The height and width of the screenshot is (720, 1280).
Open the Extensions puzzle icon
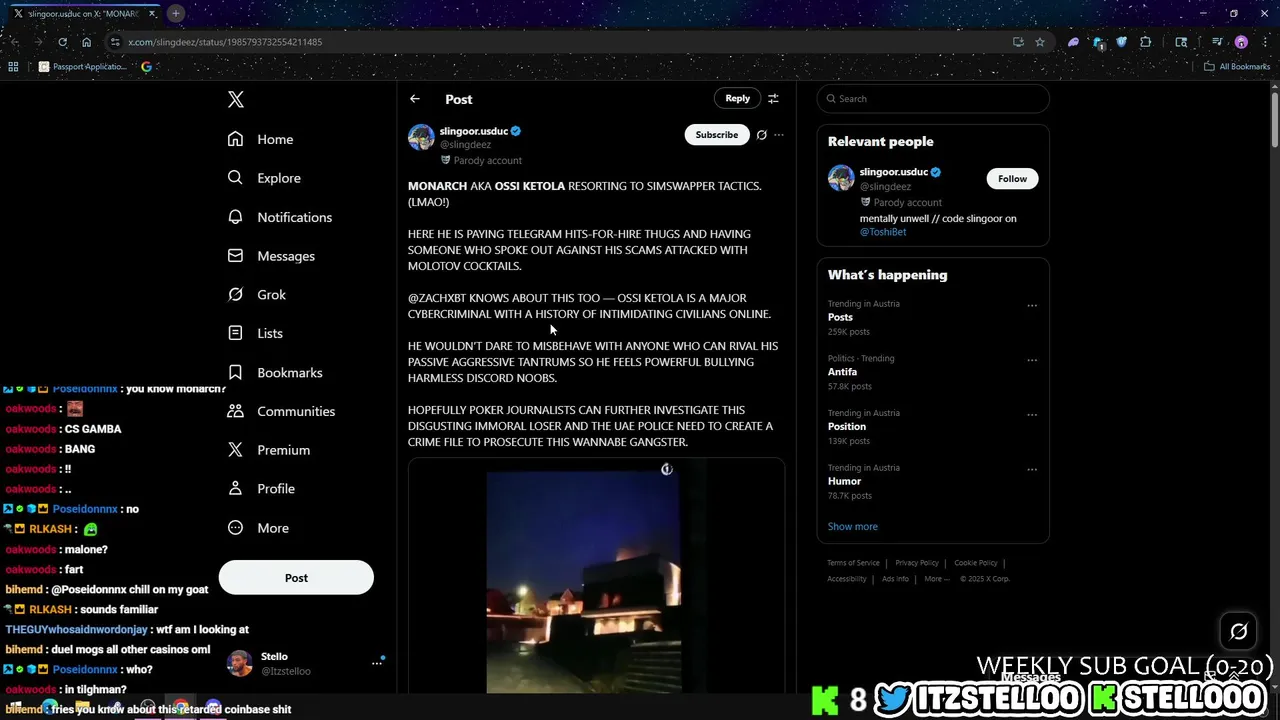point(1146,42)
